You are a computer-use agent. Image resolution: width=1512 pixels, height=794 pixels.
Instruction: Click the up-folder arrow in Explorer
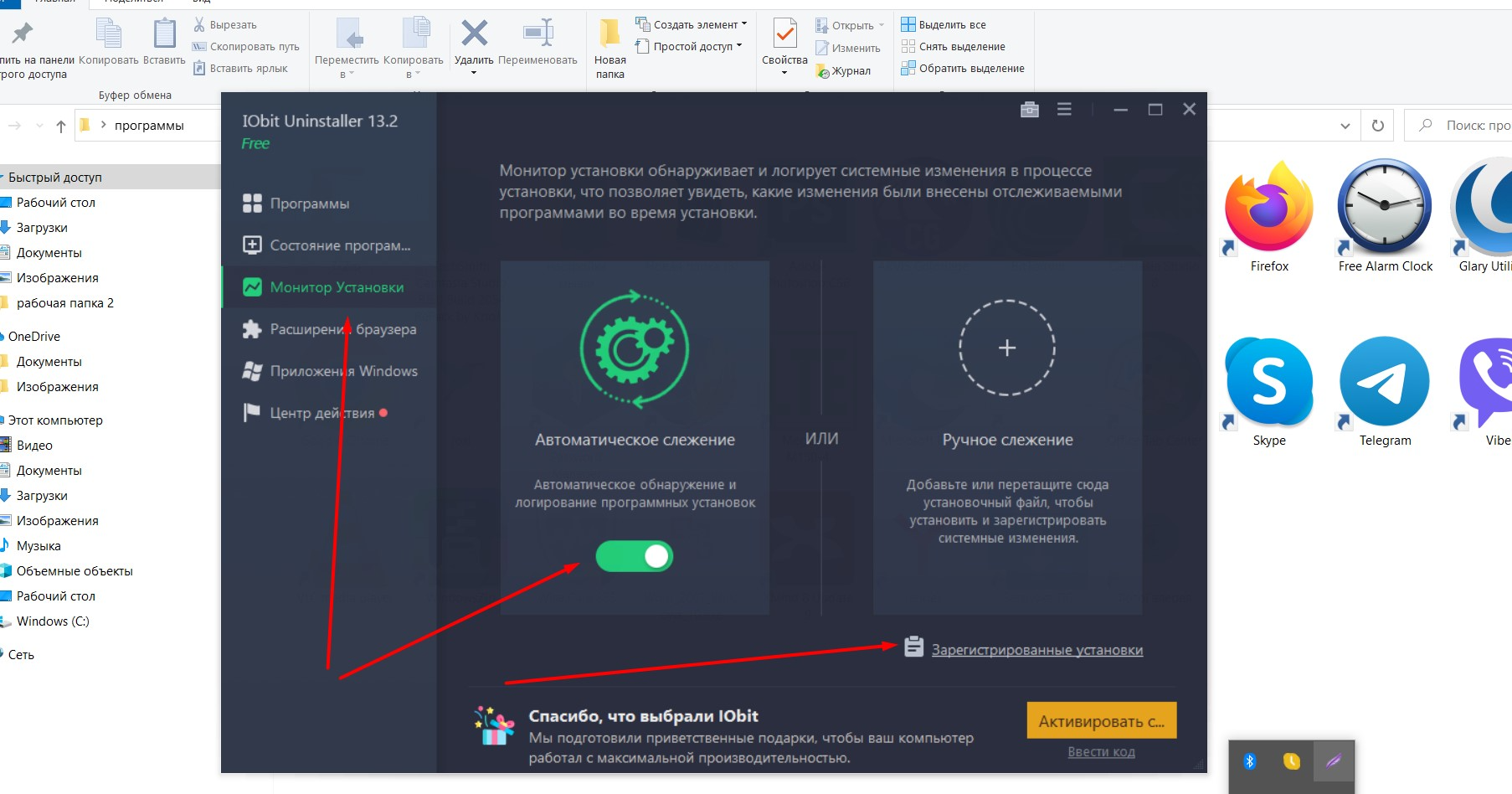[60, 126]
